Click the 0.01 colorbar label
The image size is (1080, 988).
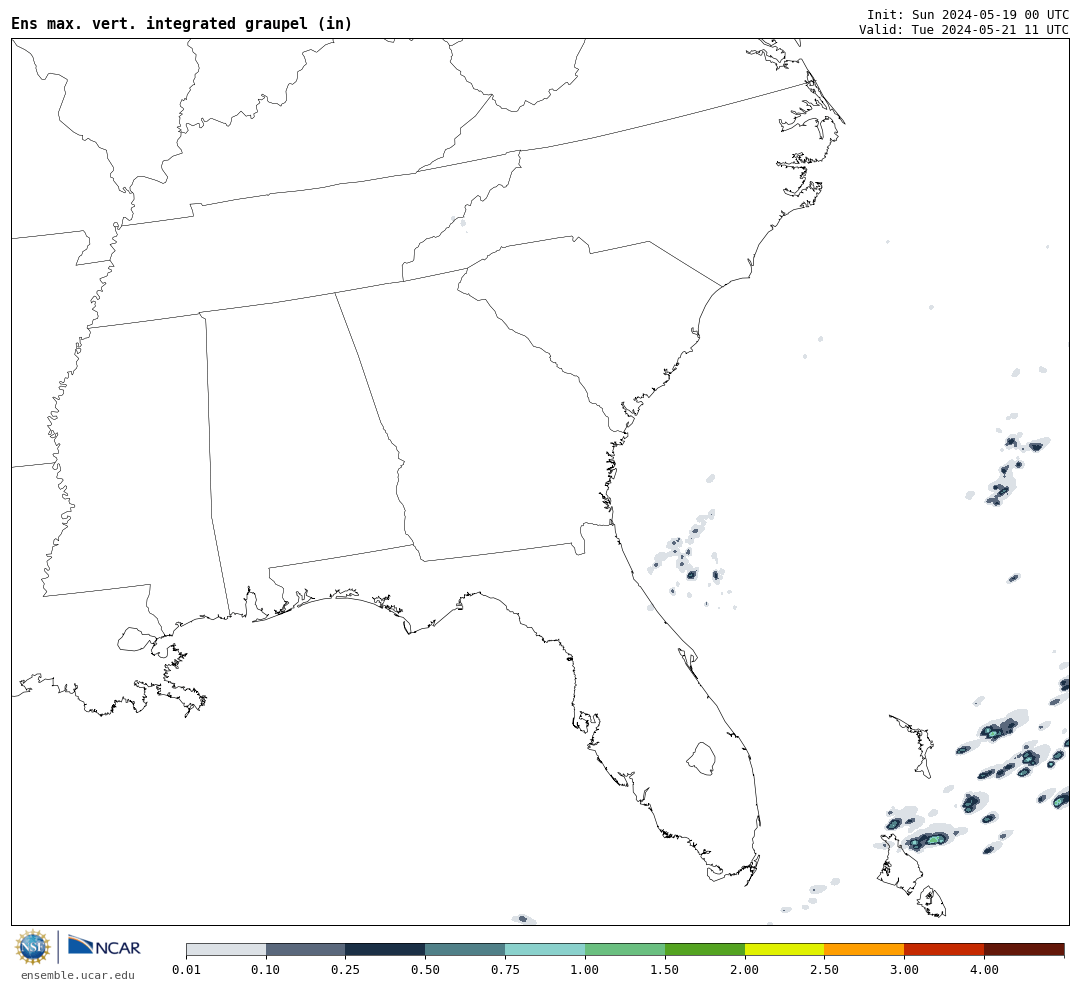point(186,970)
